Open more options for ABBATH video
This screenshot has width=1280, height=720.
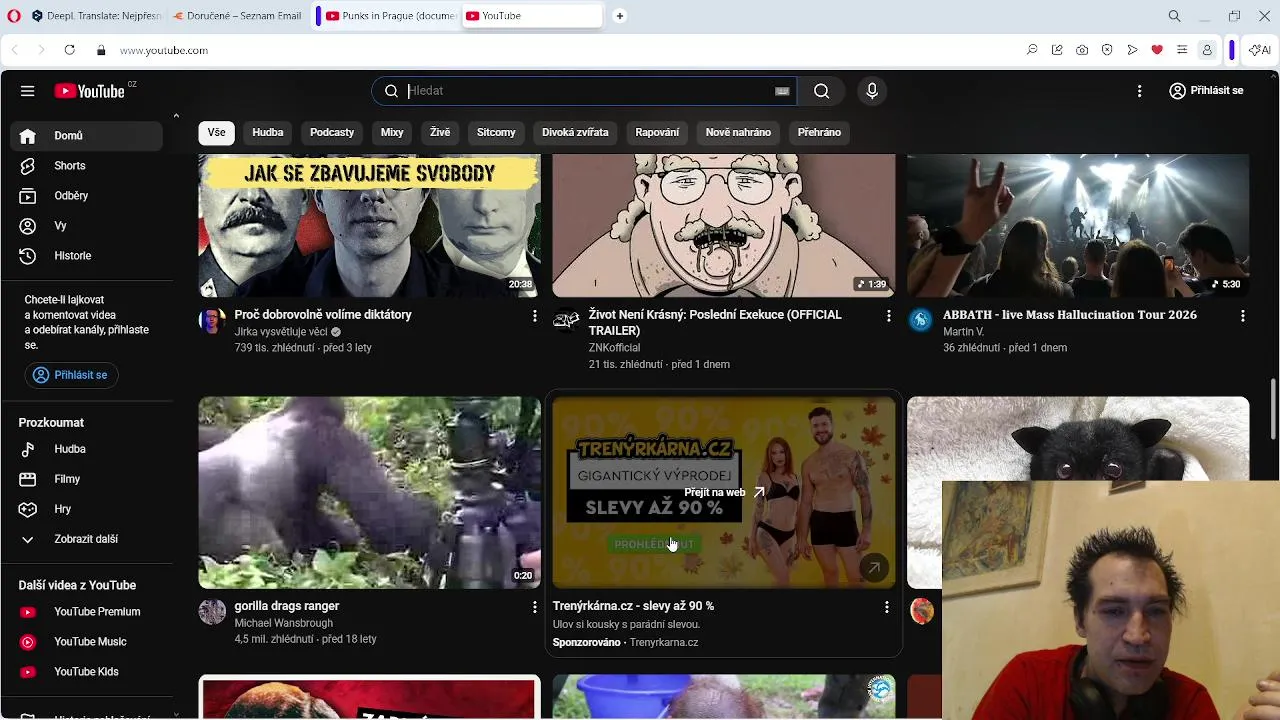click(1242, 316)
